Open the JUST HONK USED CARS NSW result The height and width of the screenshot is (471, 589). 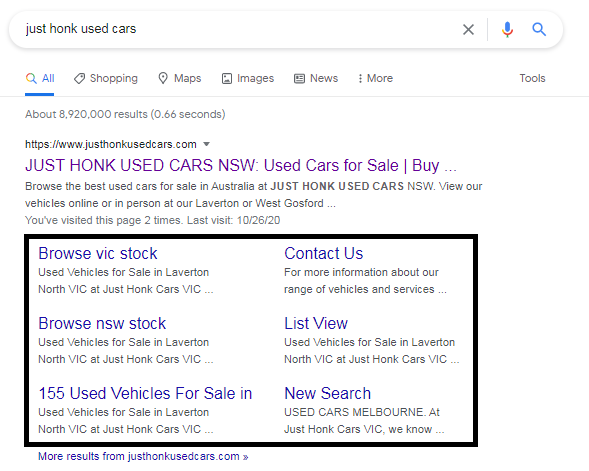coord(241,165)
